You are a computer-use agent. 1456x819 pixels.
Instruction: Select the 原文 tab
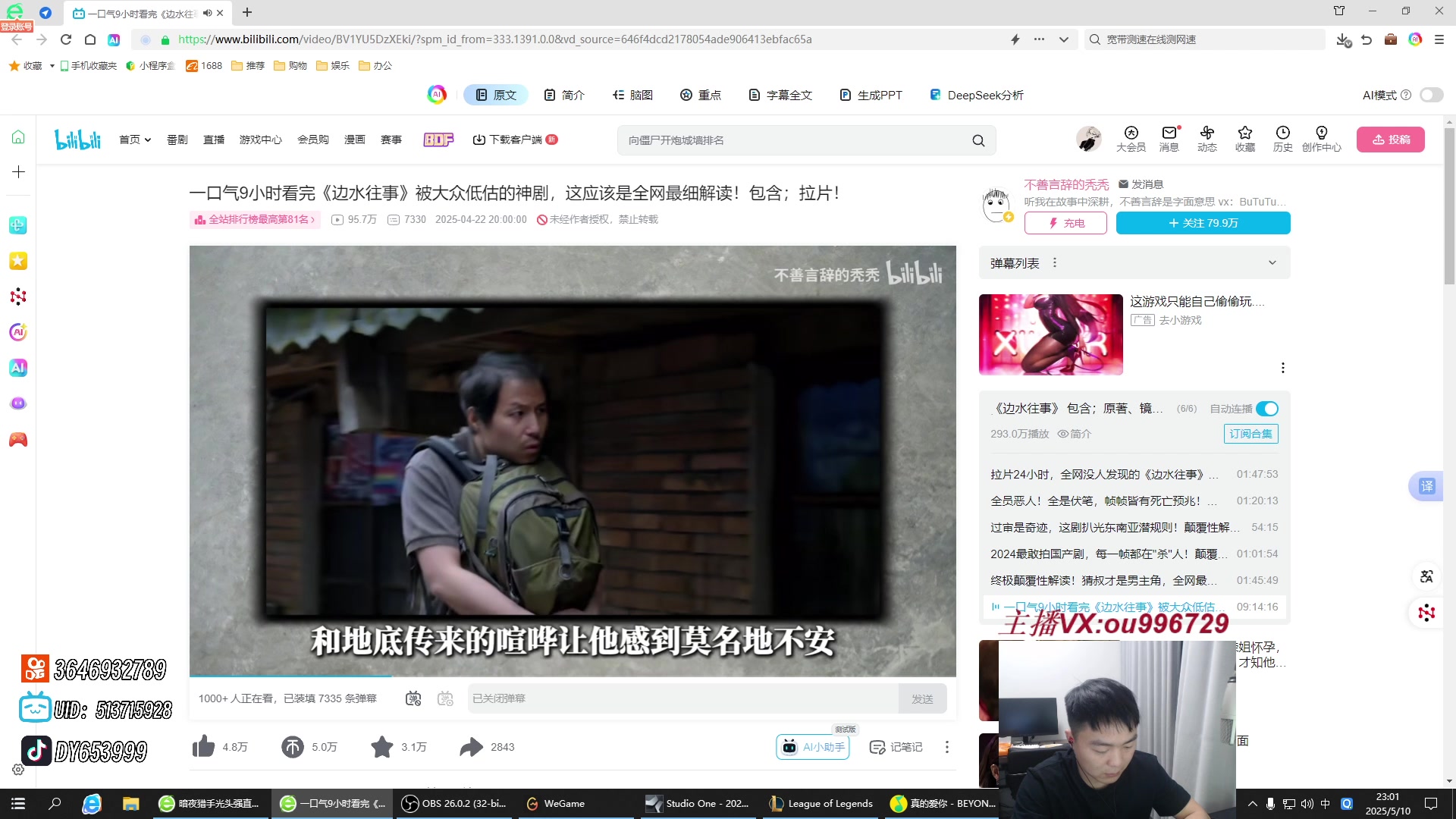[x=496, y=95]
